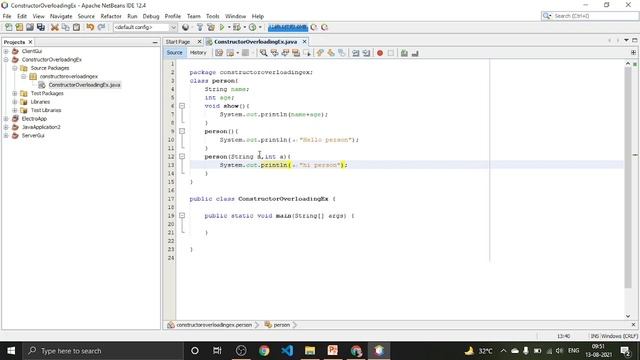Click the Profile Project toolbar icon

tap(253, 27)
